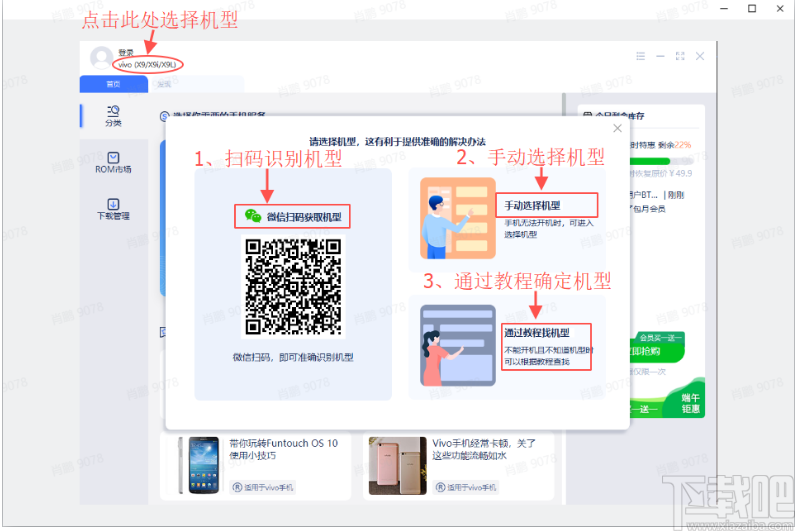Minimize the outer window
The height and width of the screenshot is (531, 797).
(x=724, y=9)
